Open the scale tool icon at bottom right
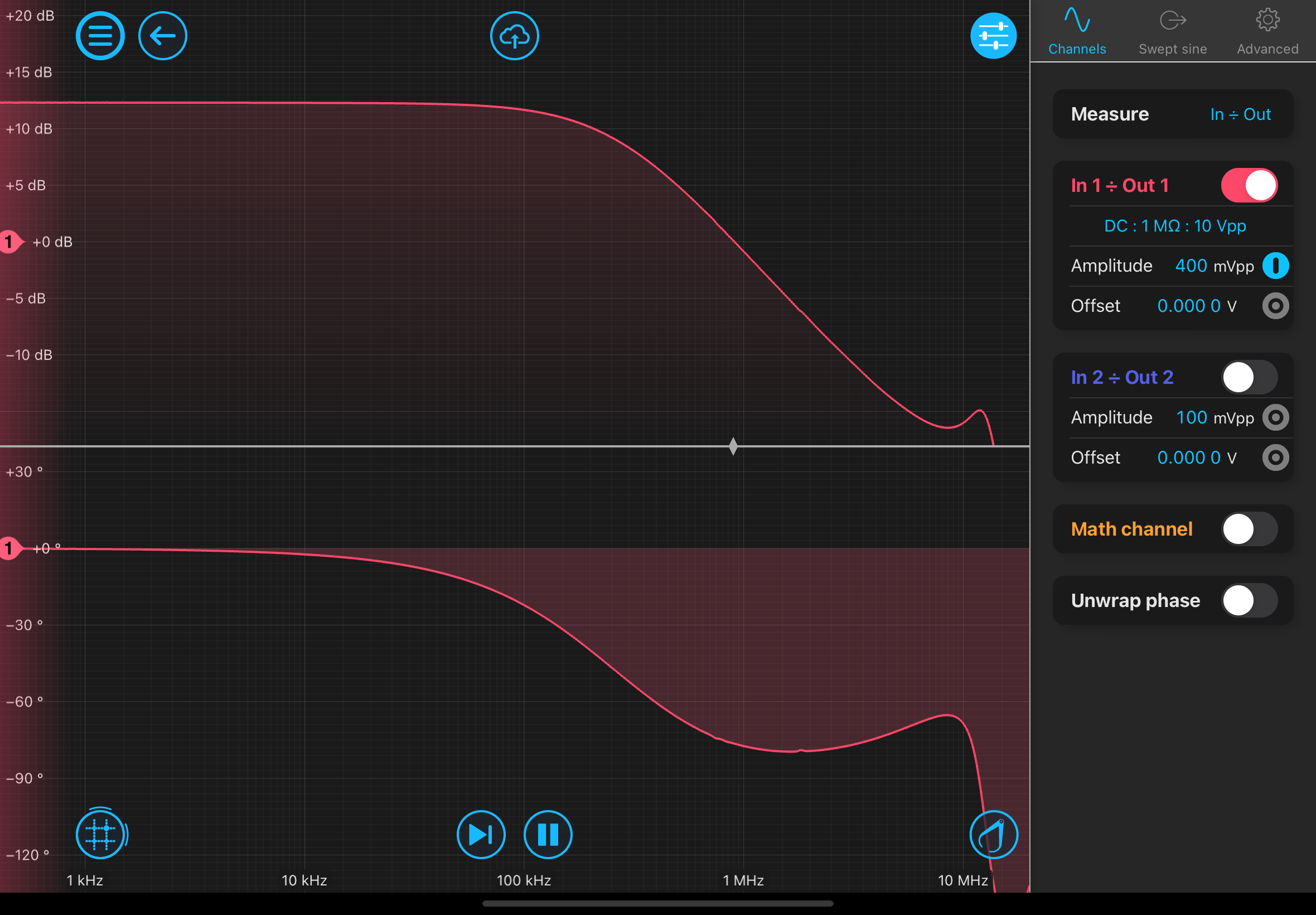The width and height of the screenshot is (1316, 915). pyautogui.click(x=994, y=834)
